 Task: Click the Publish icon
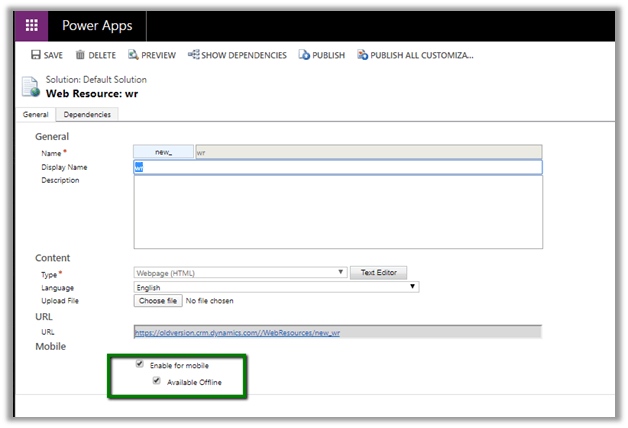click(x=303, y=55)
